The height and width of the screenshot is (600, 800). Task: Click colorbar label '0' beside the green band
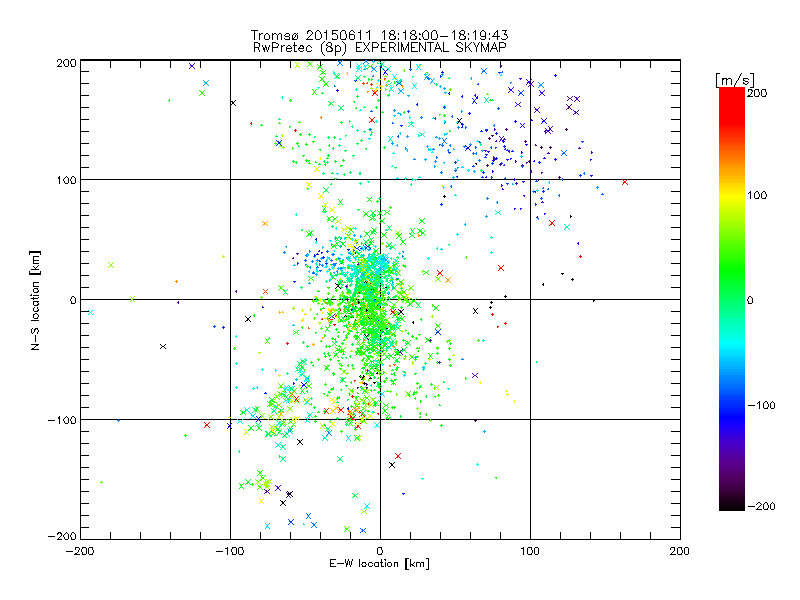pyautogui.click(x=750, y=300)
